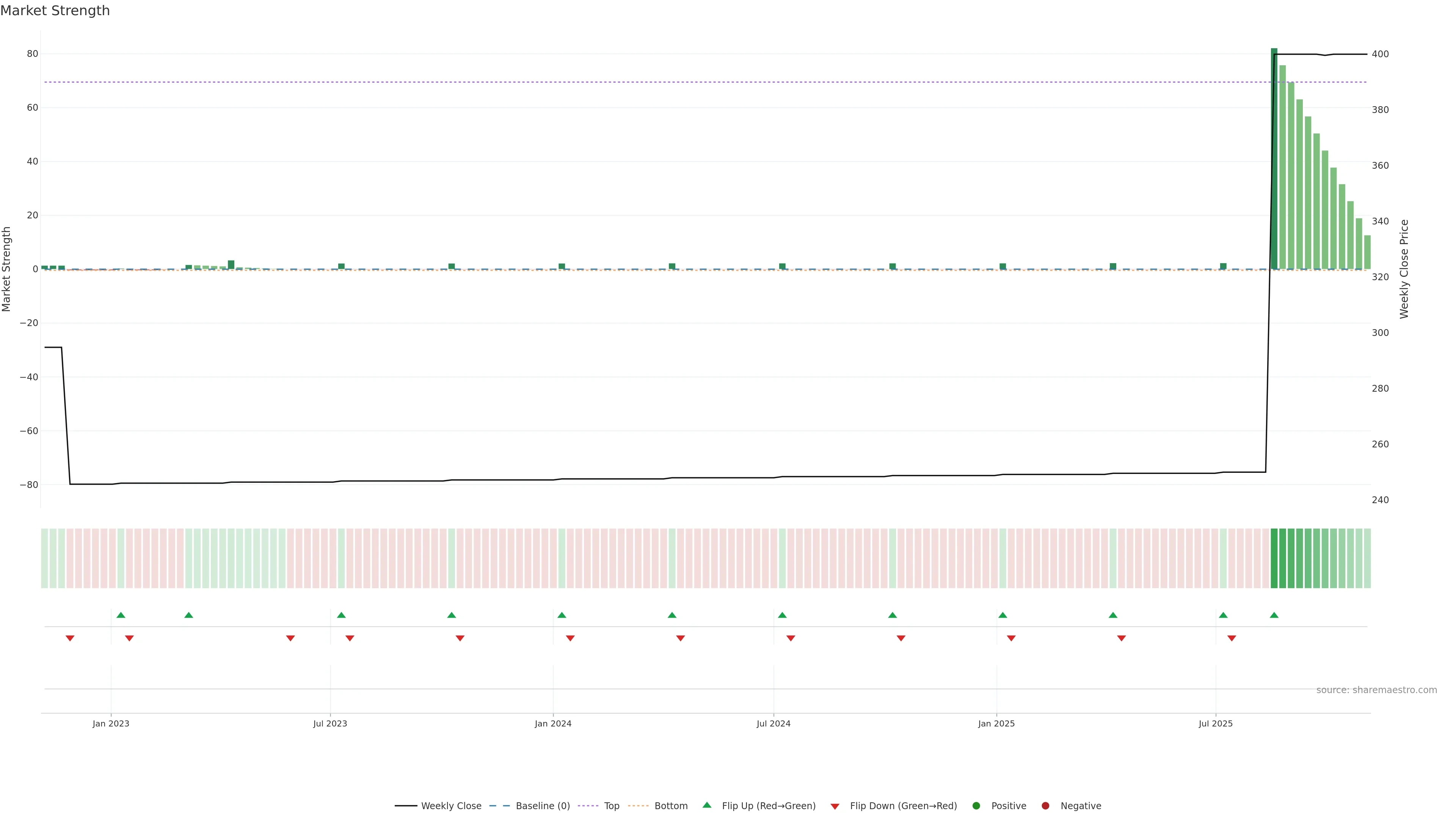Click the Jul 2025 axis label
Screen dimensions: 1456x819
coord(1215,723)
